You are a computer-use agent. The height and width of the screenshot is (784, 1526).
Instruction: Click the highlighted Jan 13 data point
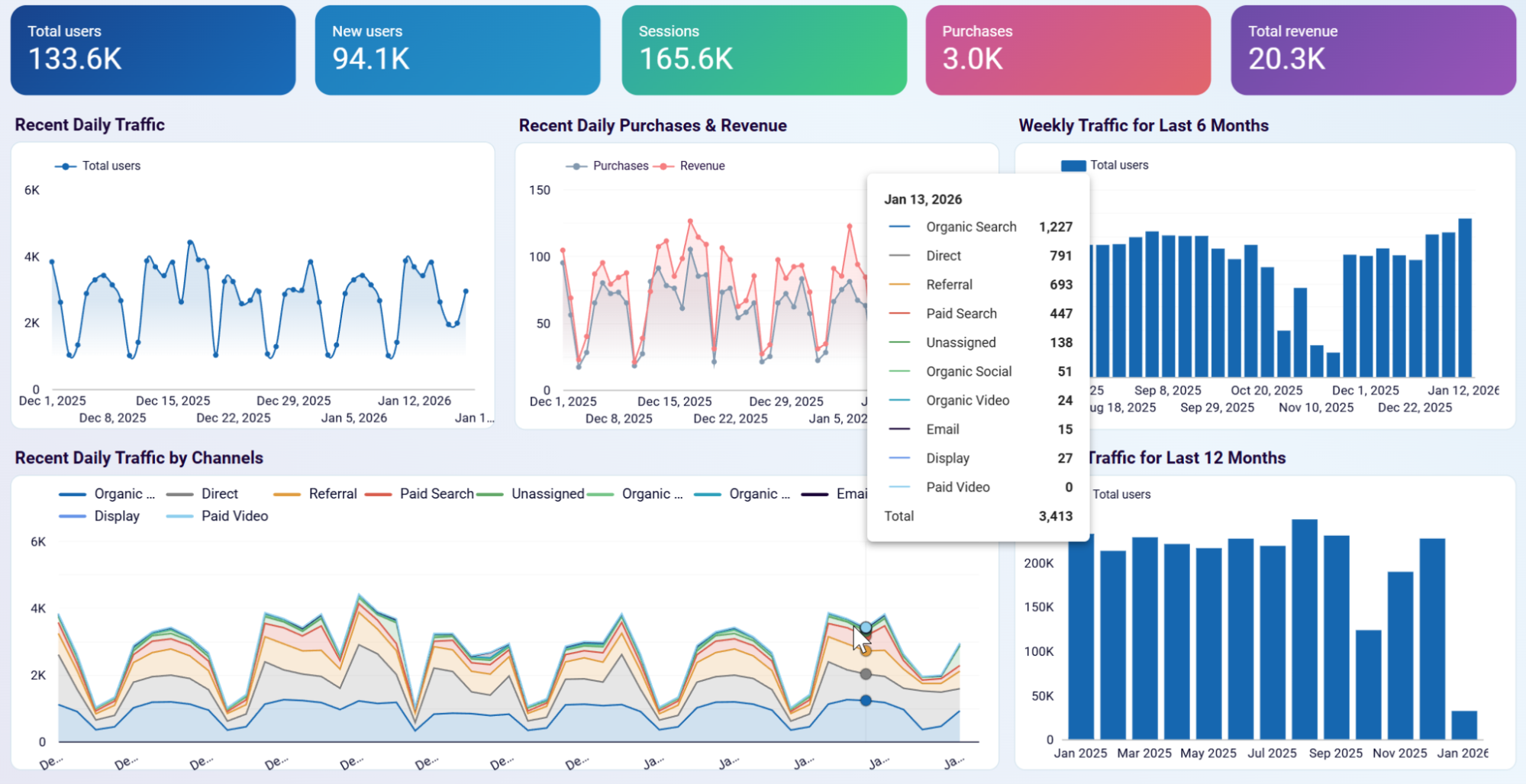tap(866, 625)
